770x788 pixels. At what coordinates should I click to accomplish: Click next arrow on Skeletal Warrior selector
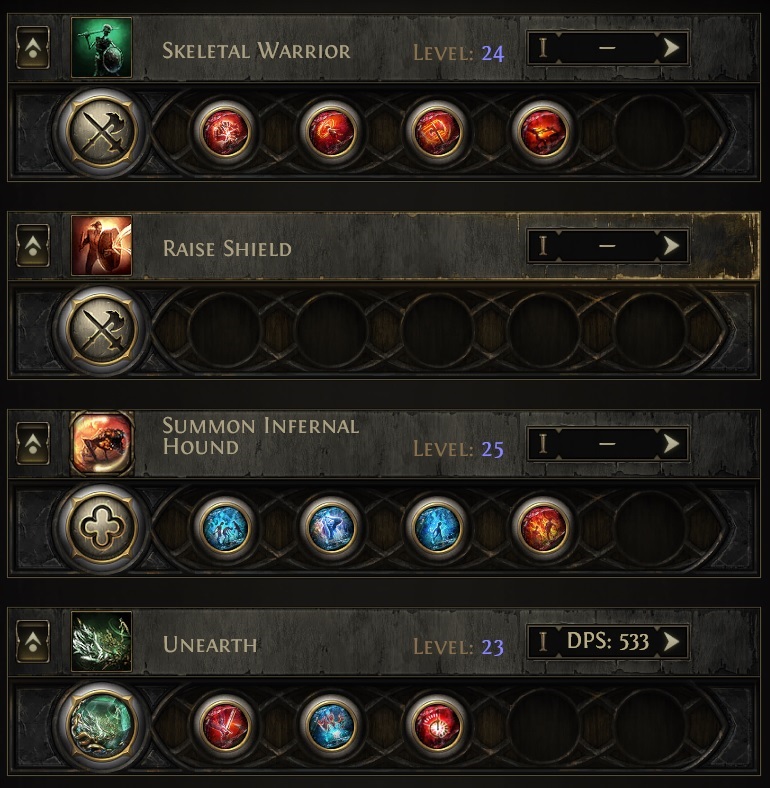[x=671, y=47]
